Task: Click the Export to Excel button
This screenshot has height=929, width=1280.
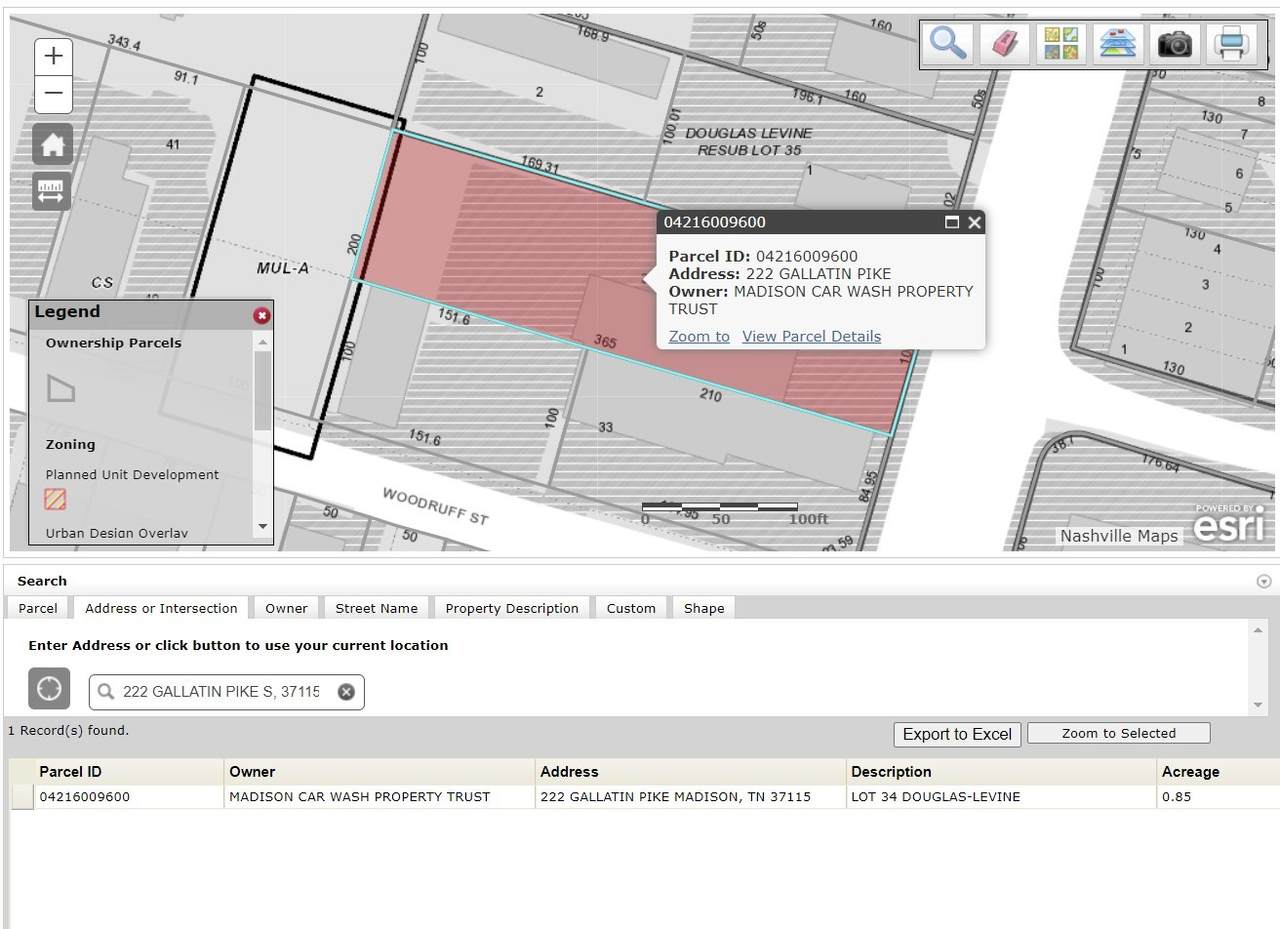Action: coord(957,734)
